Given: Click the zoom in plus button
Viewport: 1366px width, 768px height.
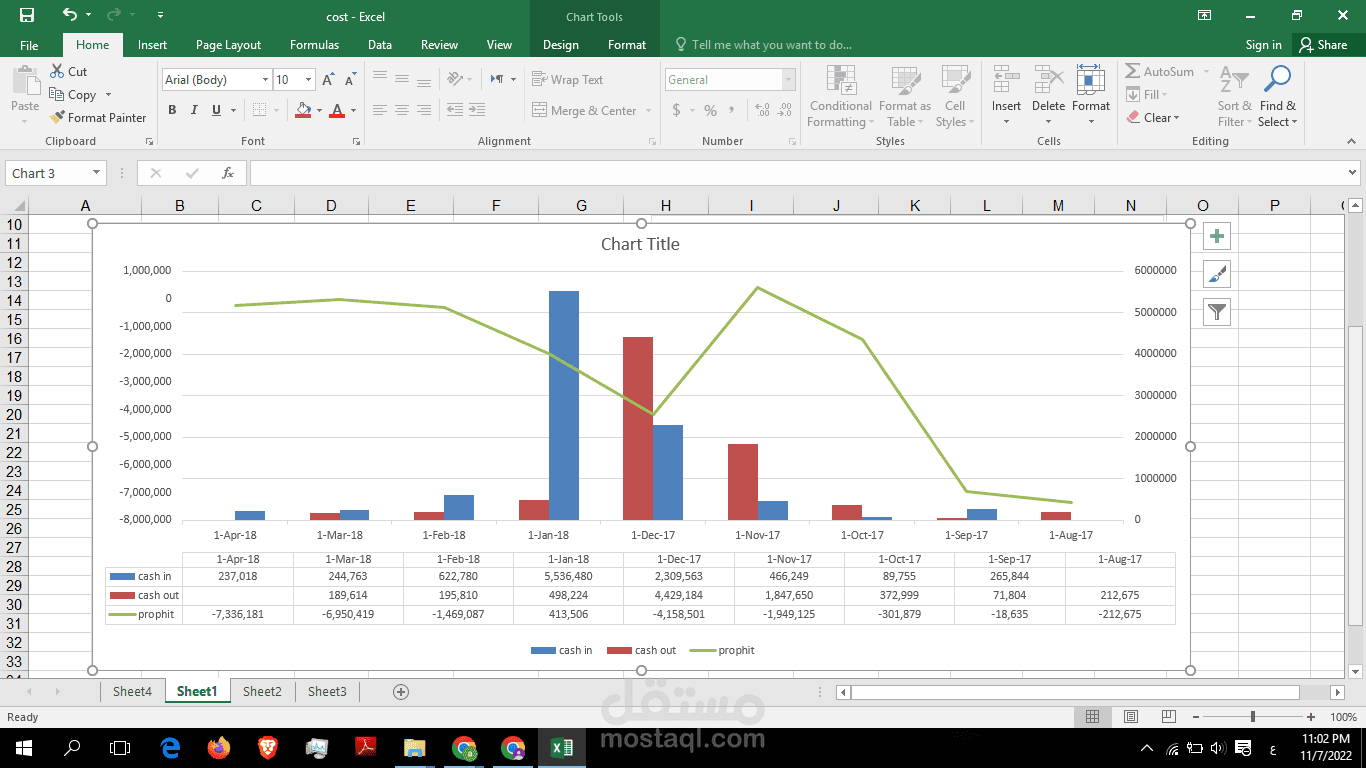Looking at the screenshot, I should coord(1311,717).
